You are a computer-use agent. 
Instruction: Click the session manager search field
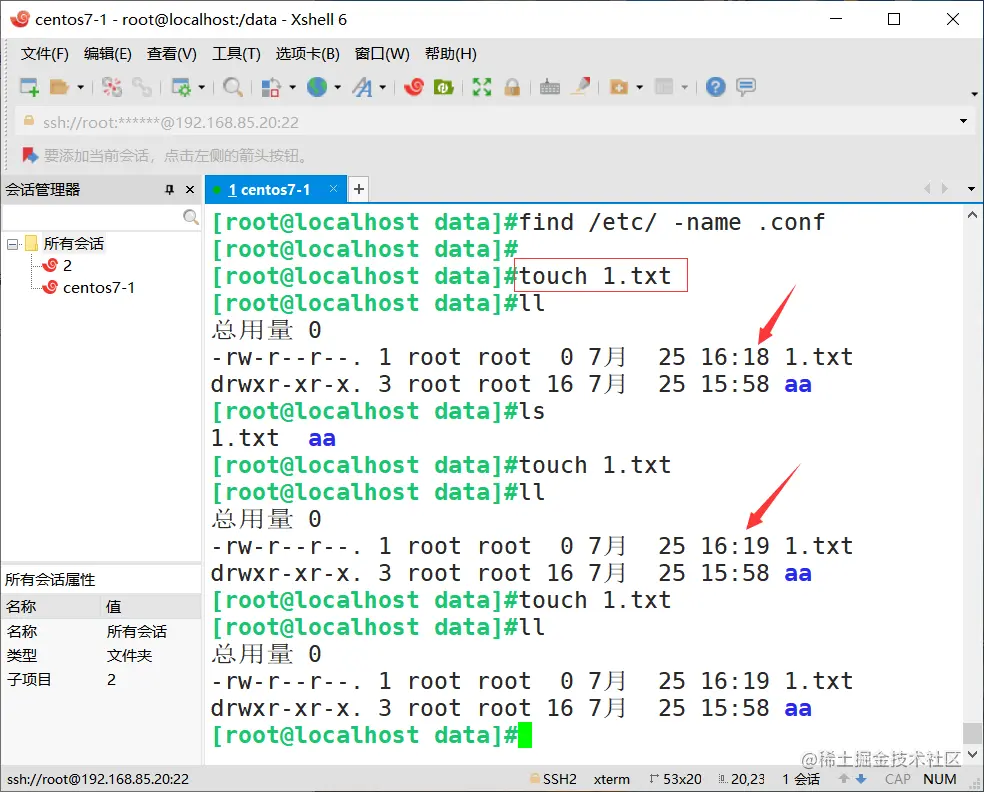click(x=92, y=217)
